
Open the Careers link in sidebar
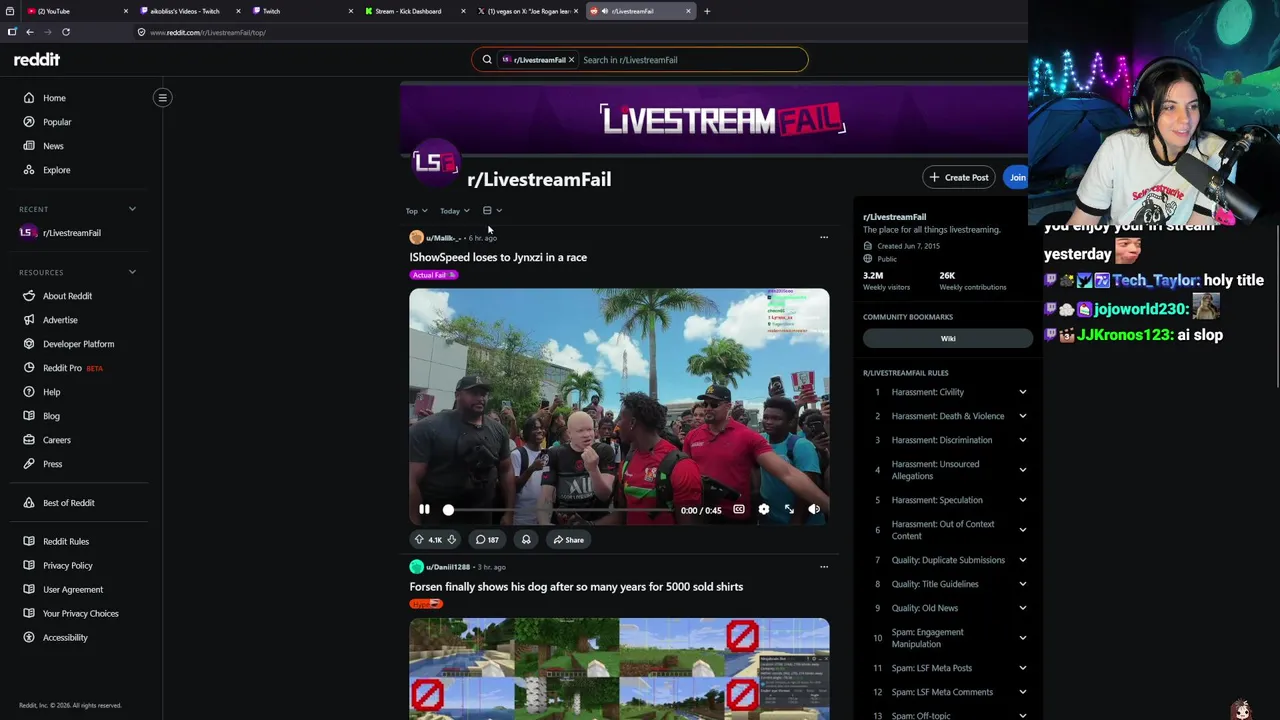point(57,440)
